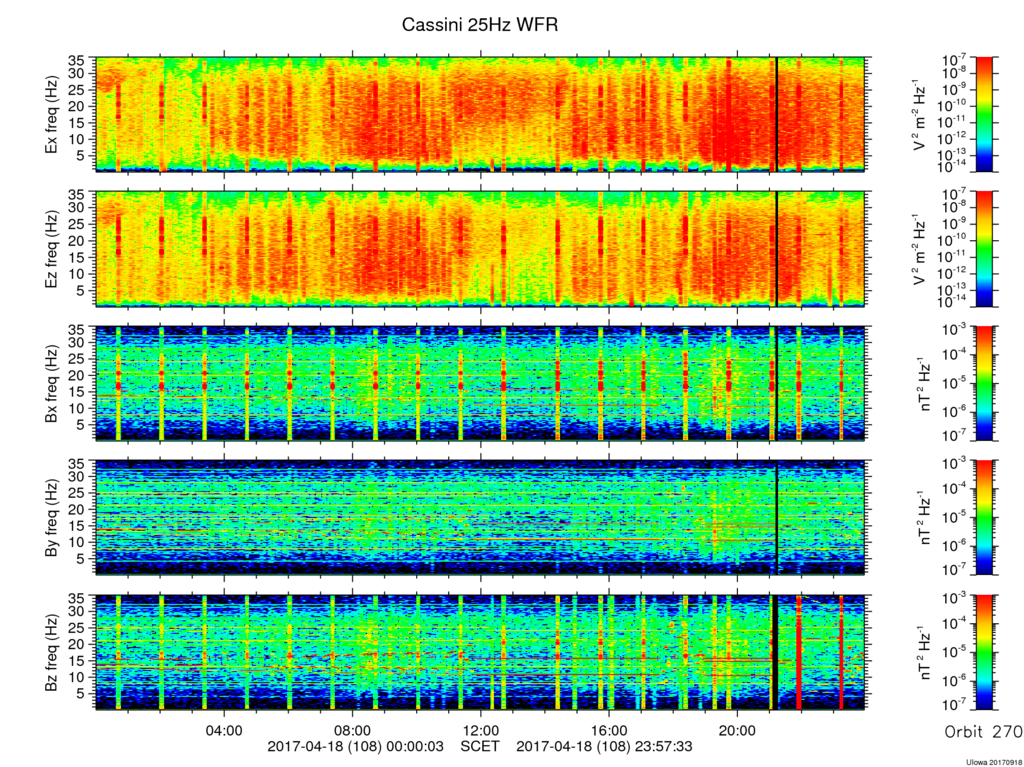
Task: Click the end time "2017-04-18 (108) 23:57:33"
Action: pyautogui.click(x=605, y=746)
